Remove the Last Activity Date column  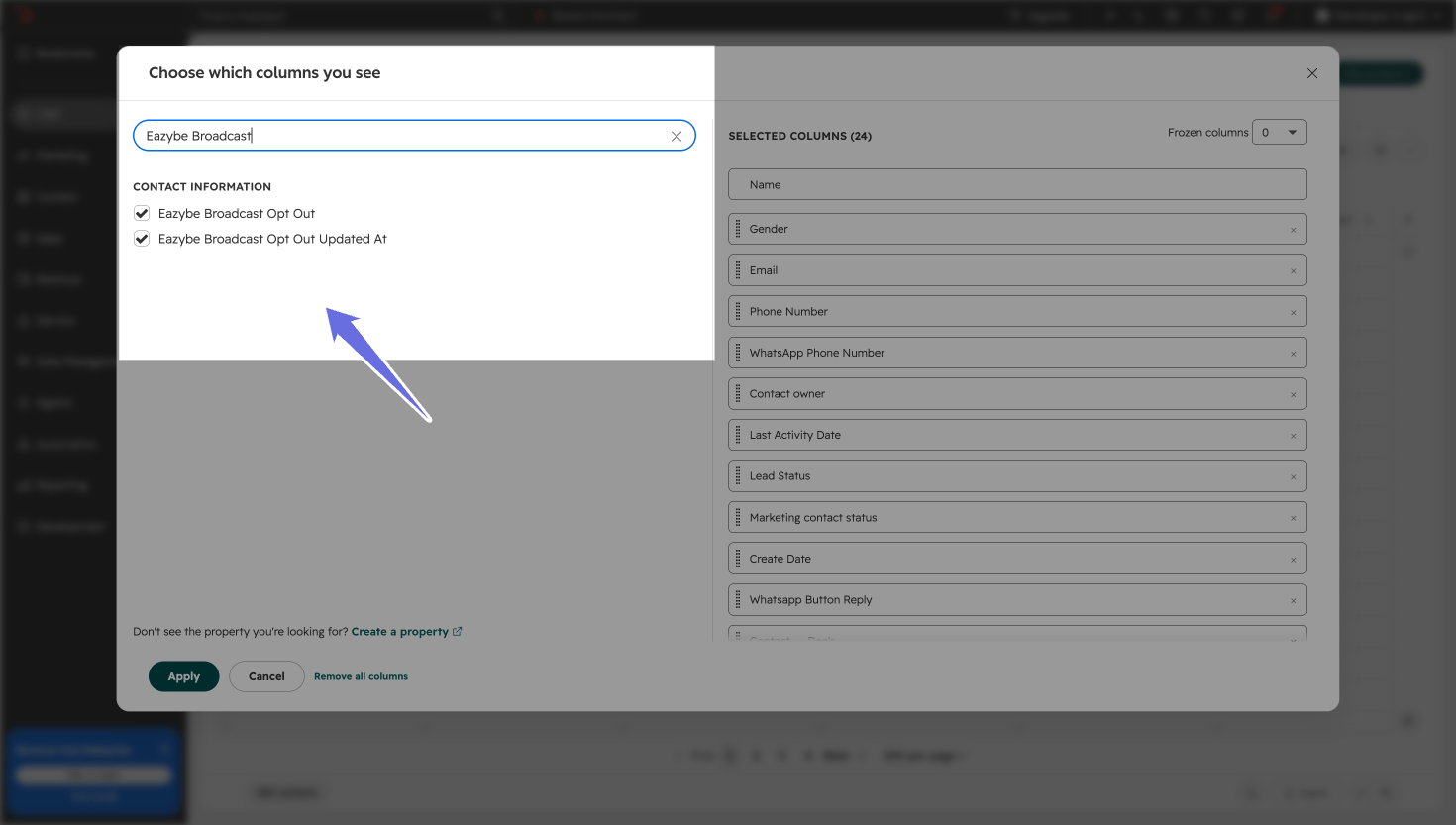pos(1293,436)
